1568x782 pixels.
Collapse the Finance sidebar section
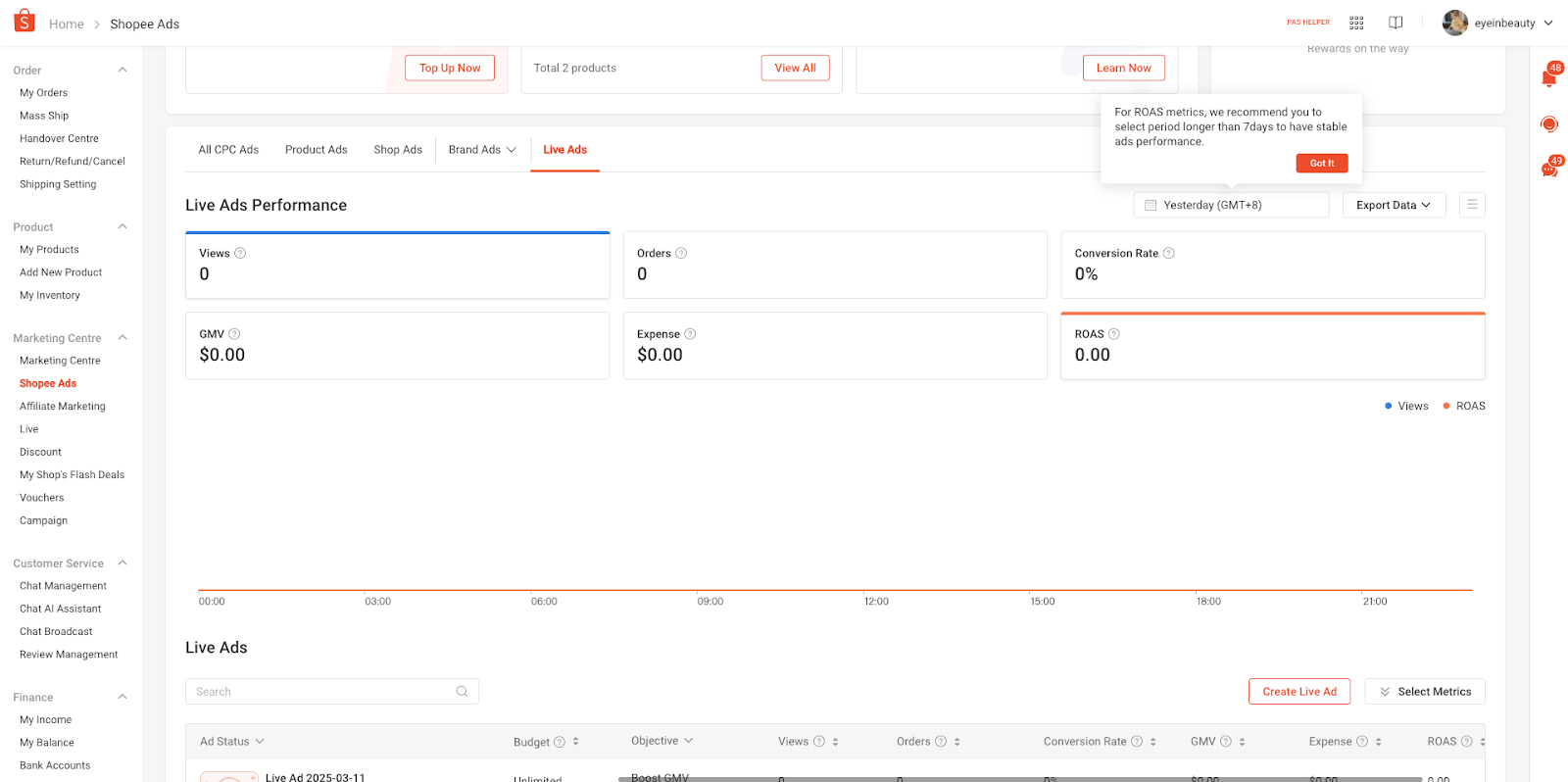(x=122, y=697)
